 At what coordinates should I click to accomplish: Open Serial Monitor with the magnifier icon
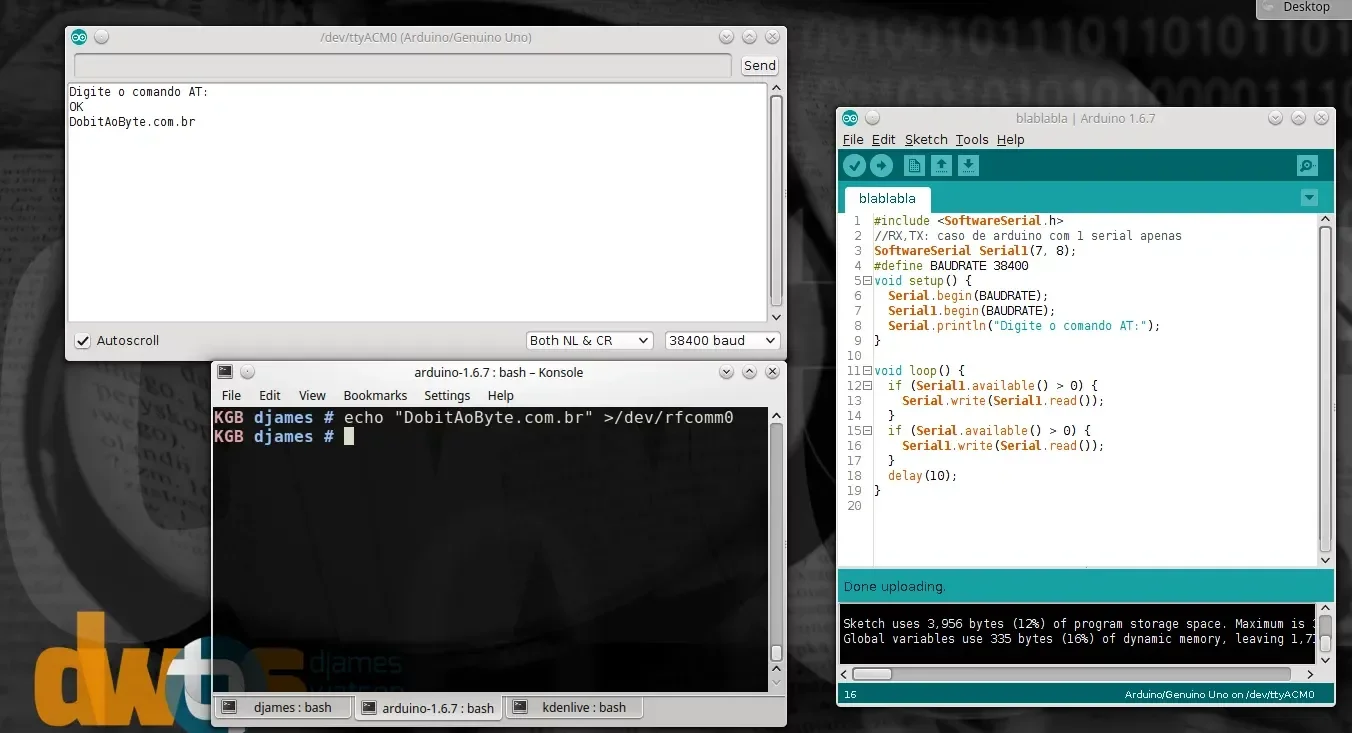[x=1307, y=166]
